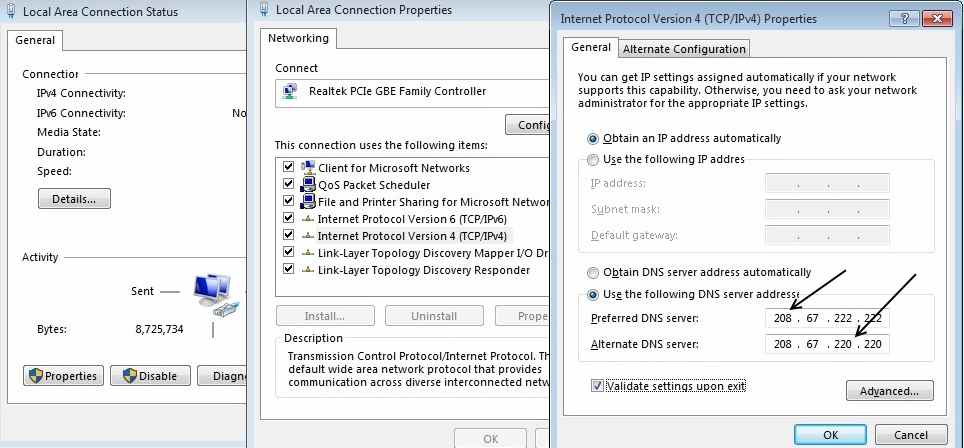Viewport: 964px width, 448px height.
Task: Click the Realtek PCIe GBE adapter icon
Action: (x=290, y=91)
